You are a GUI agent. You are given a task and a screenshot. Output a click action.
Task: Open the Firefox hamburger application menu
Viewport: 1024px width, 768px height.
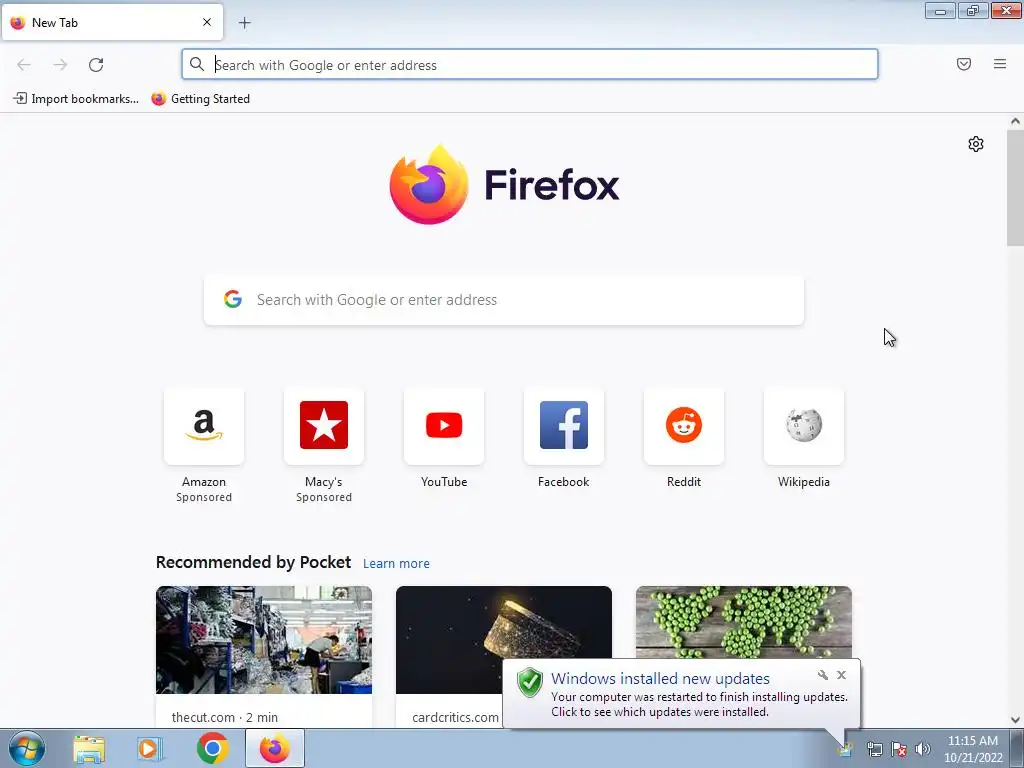coord(1000,64)
